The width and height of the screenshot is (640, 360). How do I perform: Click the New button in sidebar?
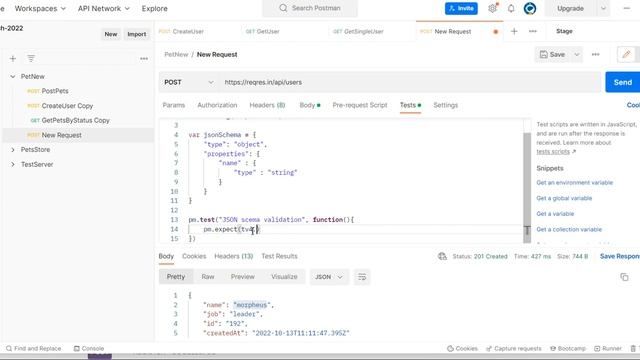click(x=111, y=34)
